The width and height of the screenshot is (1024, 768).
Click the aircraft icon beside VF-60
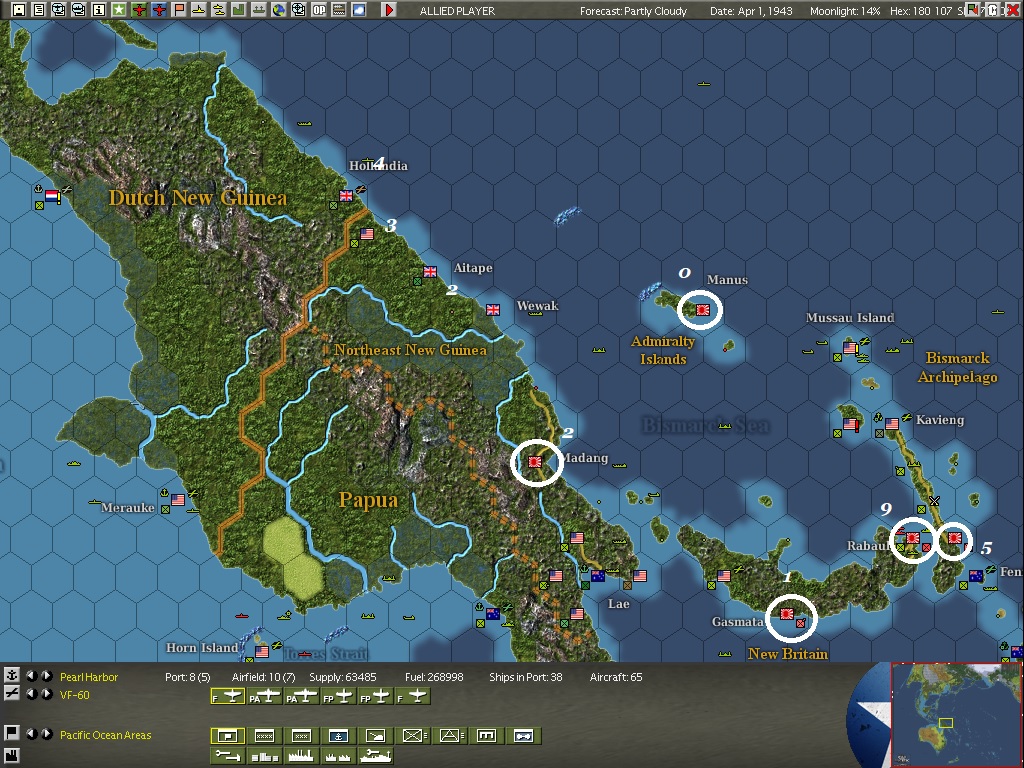click(x=11, y=694)
